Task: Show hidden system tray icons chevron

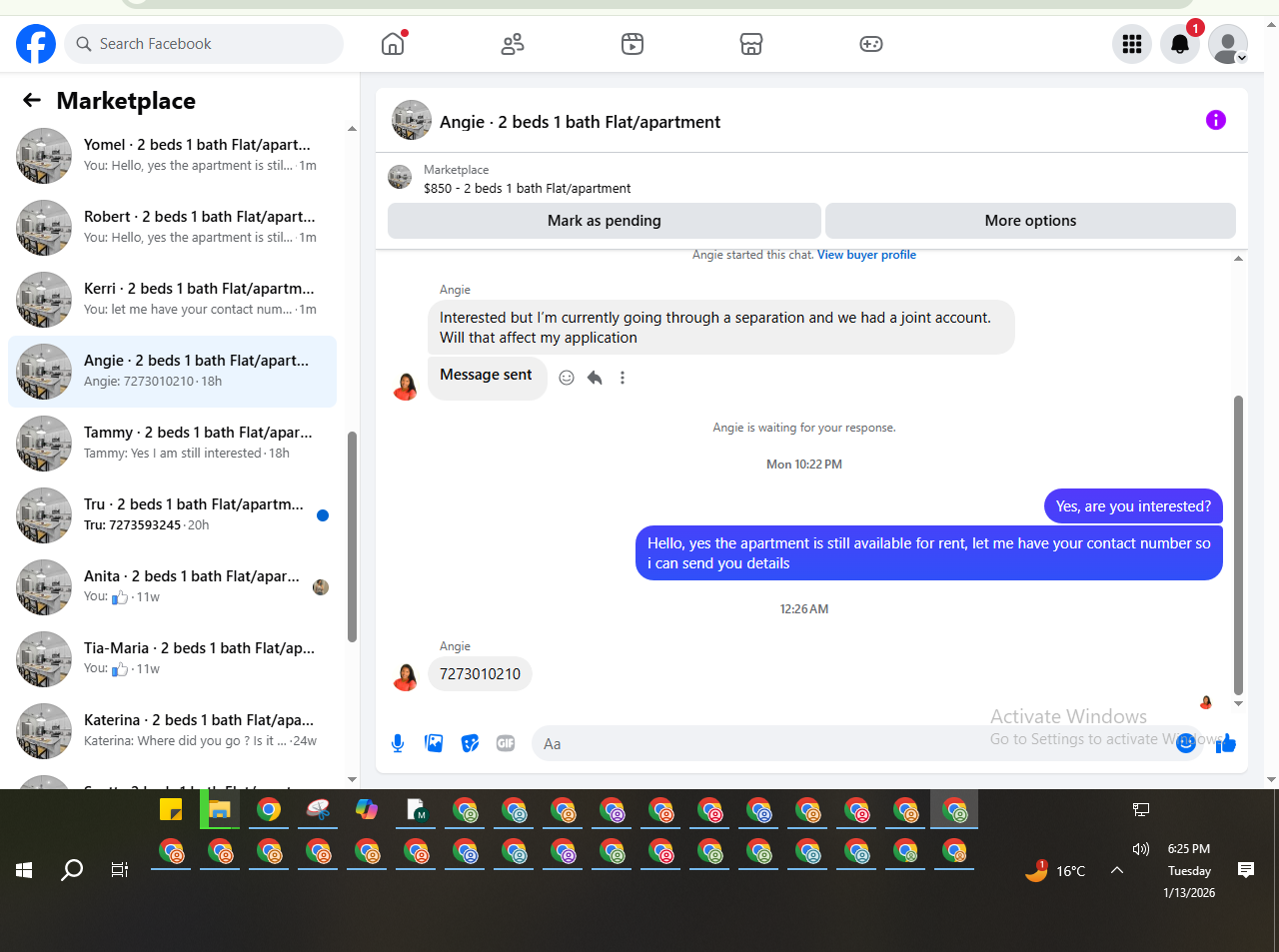Action: point(1117,870)
